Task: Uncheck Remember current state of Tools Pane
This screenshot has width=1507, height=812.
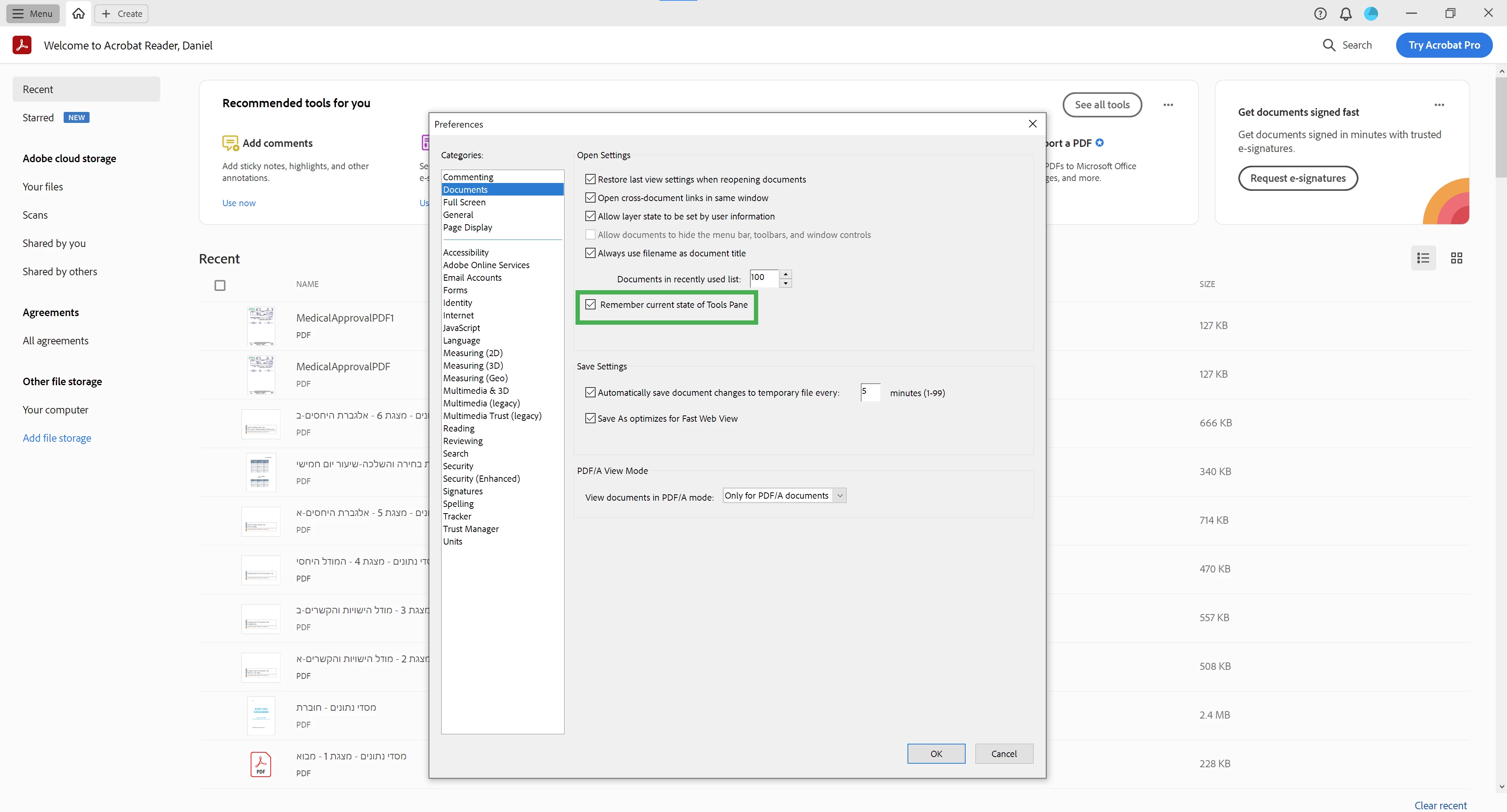Action: coord(590,305)
